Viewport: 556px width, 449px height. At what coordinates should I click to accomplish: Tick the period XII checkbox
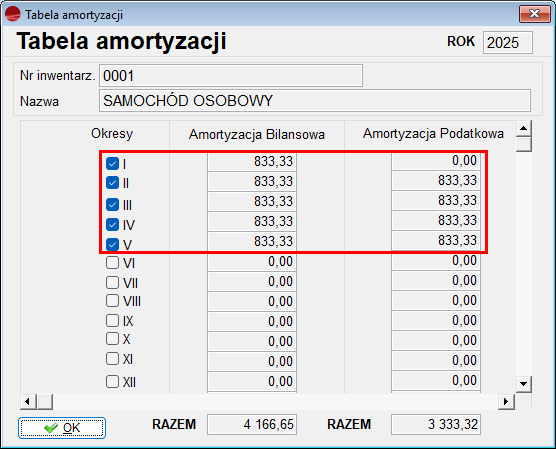point(112,382)
